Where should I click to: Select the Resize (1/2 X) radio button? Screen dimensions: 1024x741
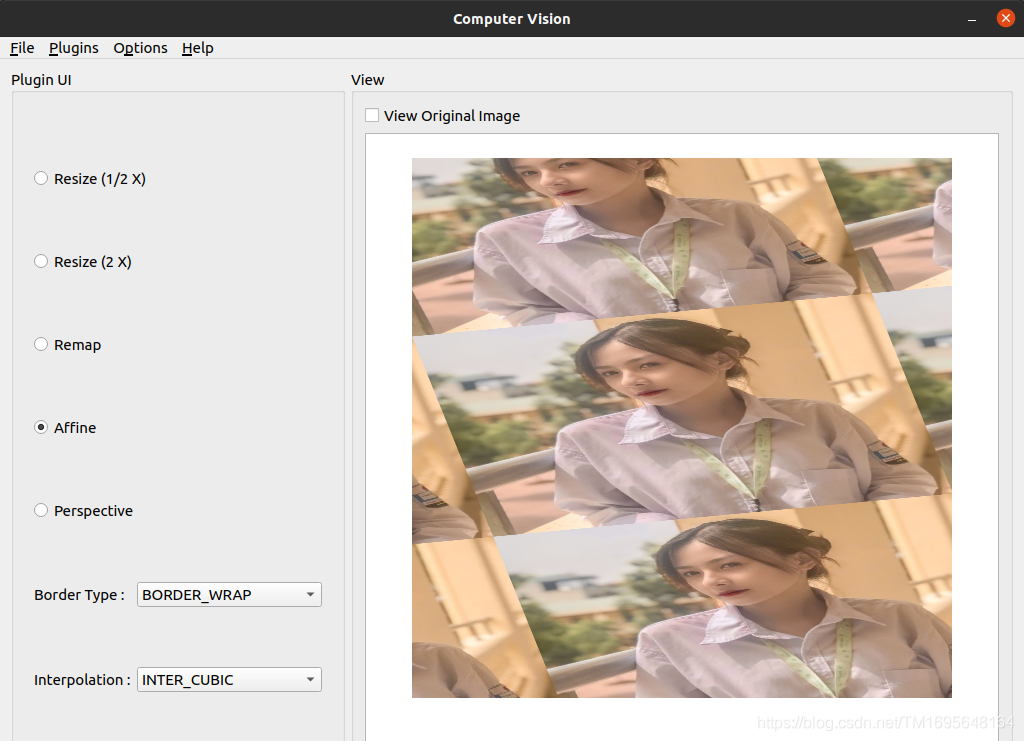coord(41,178)
